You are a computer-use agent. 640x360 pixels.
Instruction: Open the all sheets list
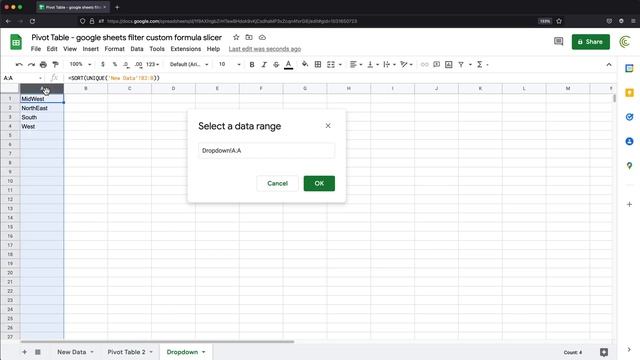[38, 352]
